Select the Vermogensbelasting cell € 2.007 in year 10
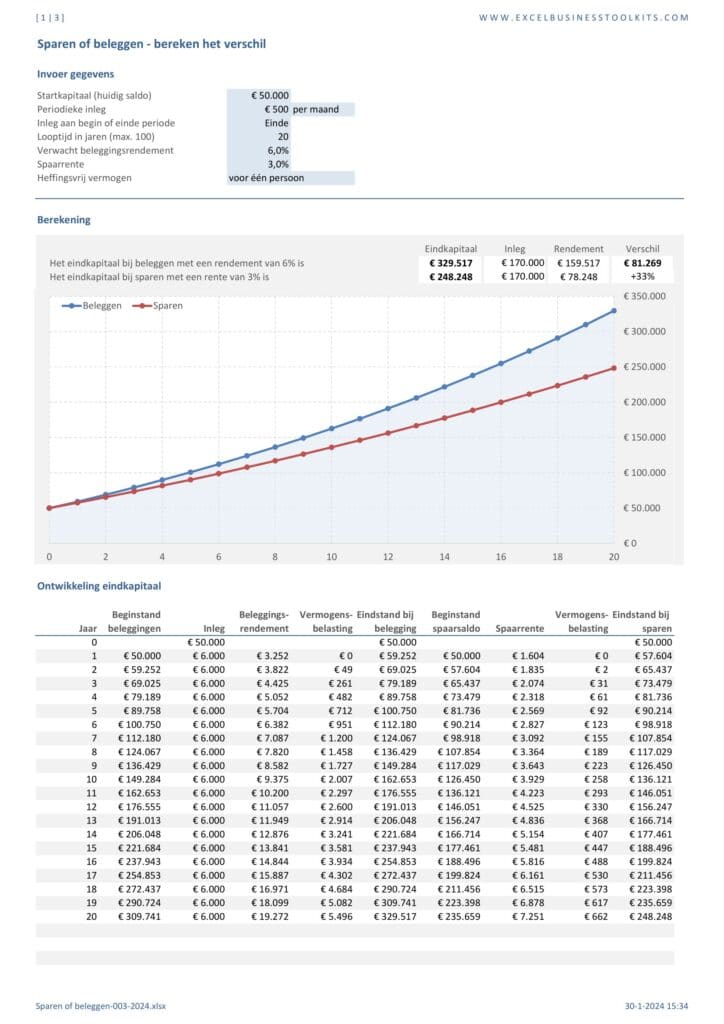This screenshot has width=724, height=1024. (x=336, y=779)
